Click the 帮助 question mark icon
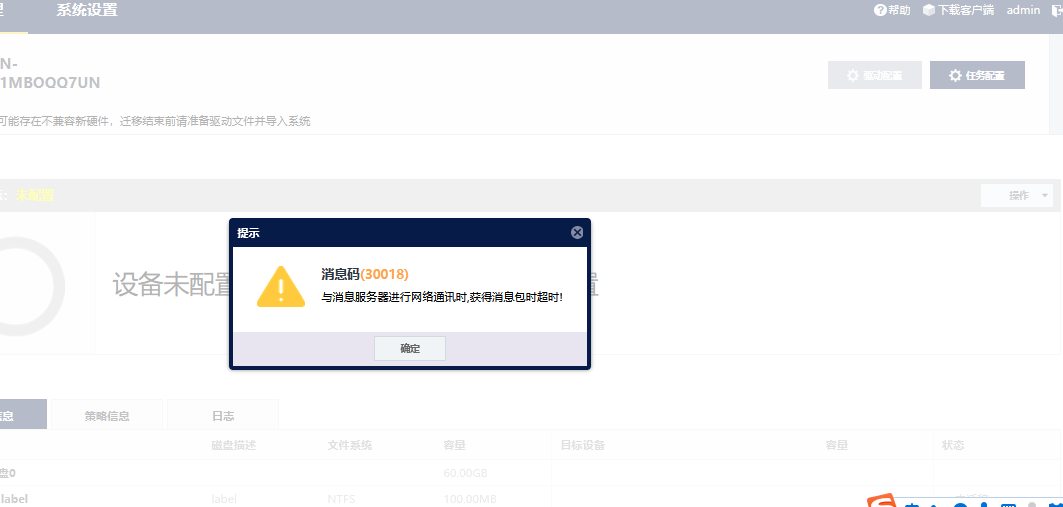This screenshot has width=1063, height=507. coord(880,10)
